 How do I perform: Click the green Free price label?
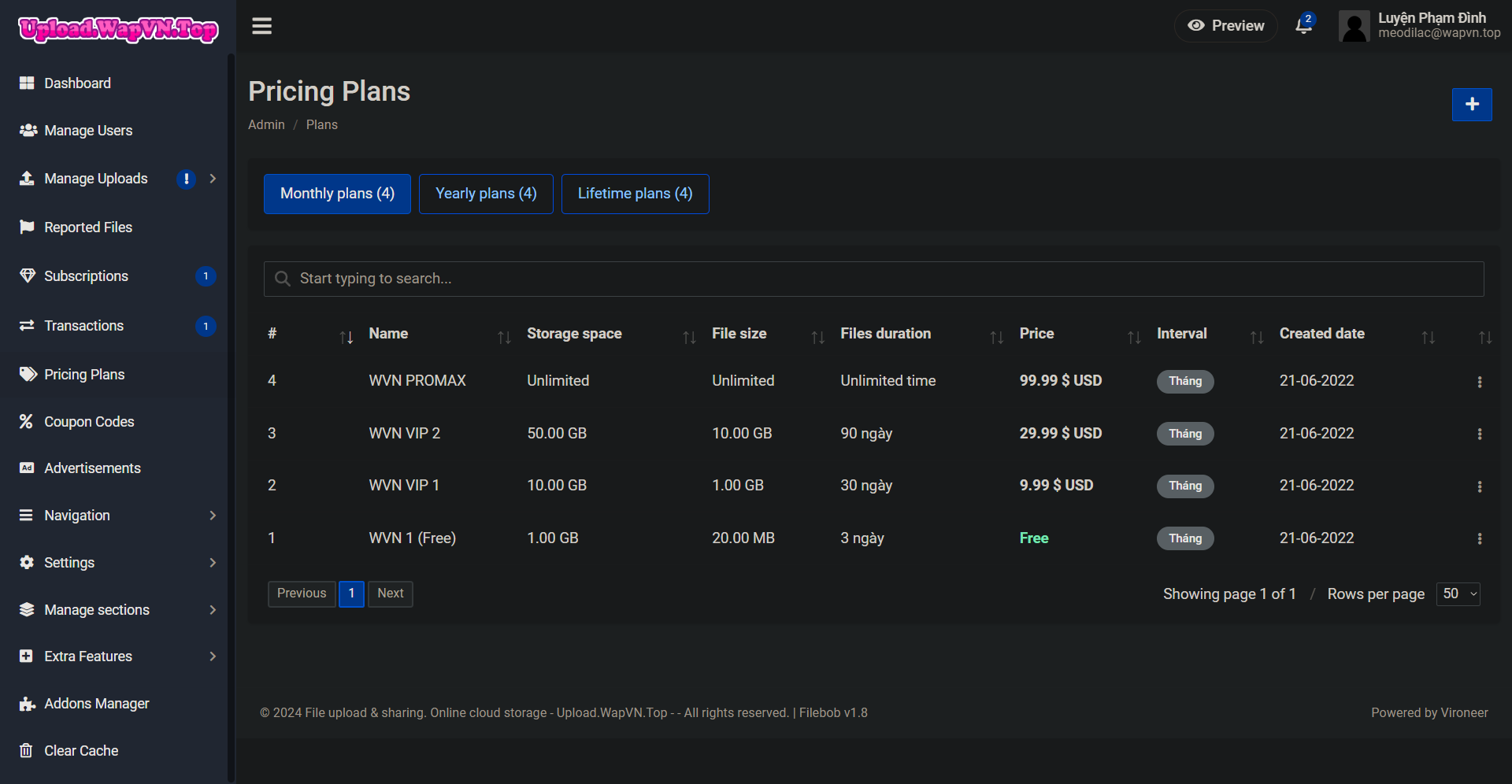click(x=1034, y=538)
